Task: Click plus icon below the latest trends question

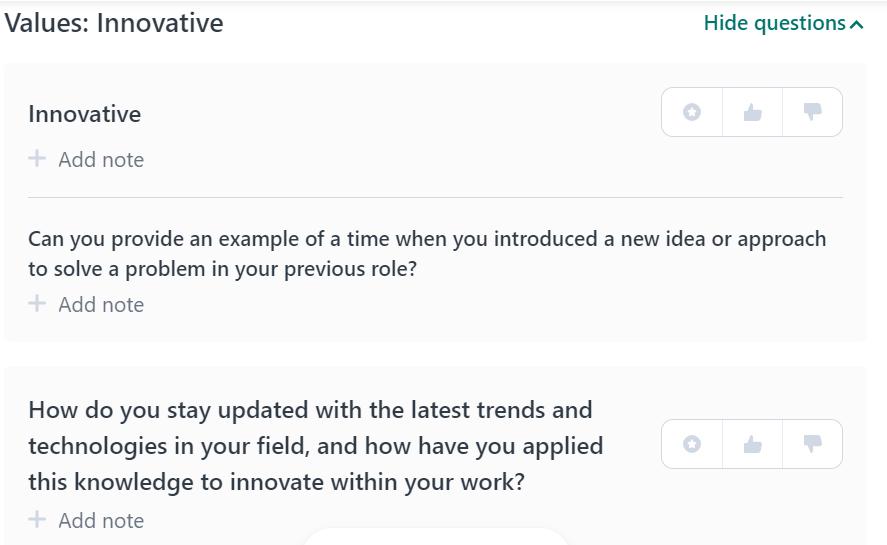Action: (37, 519)
